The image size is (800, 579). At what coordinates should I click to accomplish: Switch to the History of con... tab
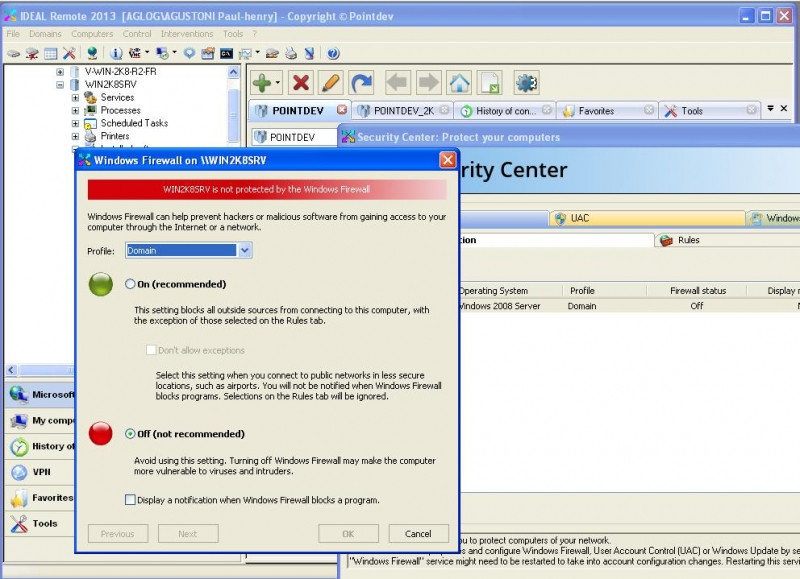click(505, 111)
